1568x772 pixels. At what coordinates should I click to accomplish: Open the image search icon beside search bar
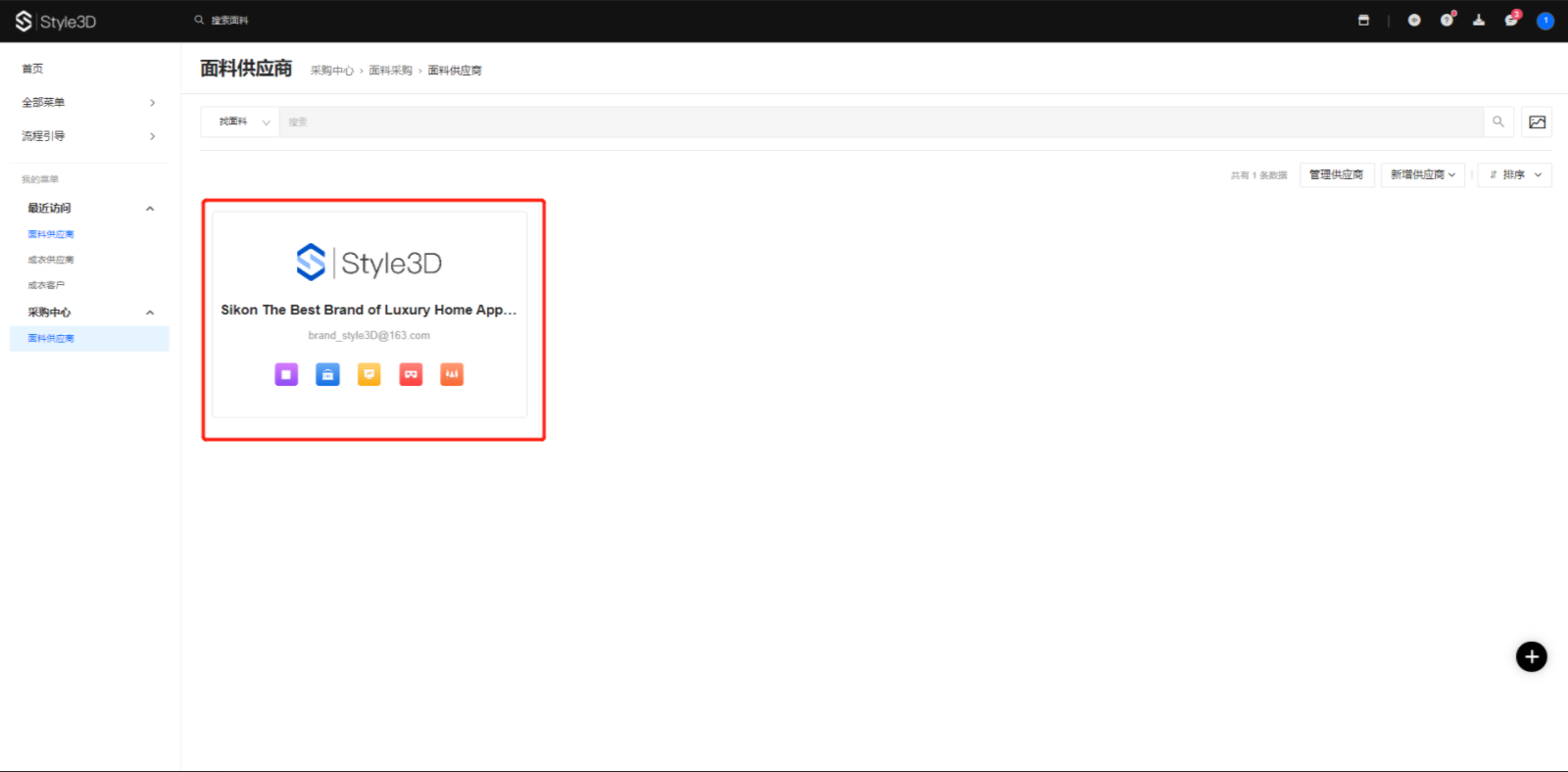1537,122
